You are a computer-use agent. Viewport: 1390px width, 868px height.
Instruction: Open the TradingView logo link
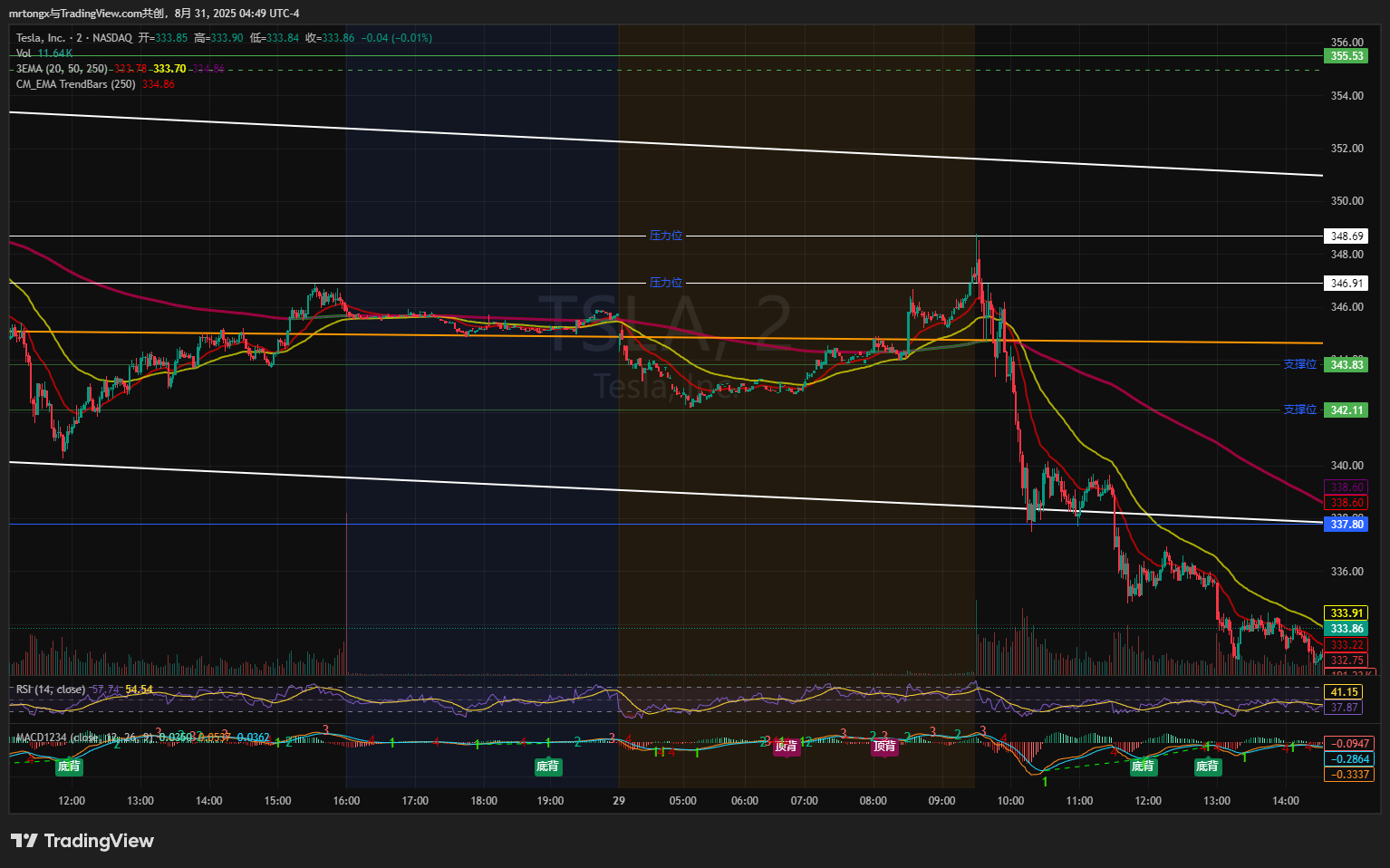(82, 841)
